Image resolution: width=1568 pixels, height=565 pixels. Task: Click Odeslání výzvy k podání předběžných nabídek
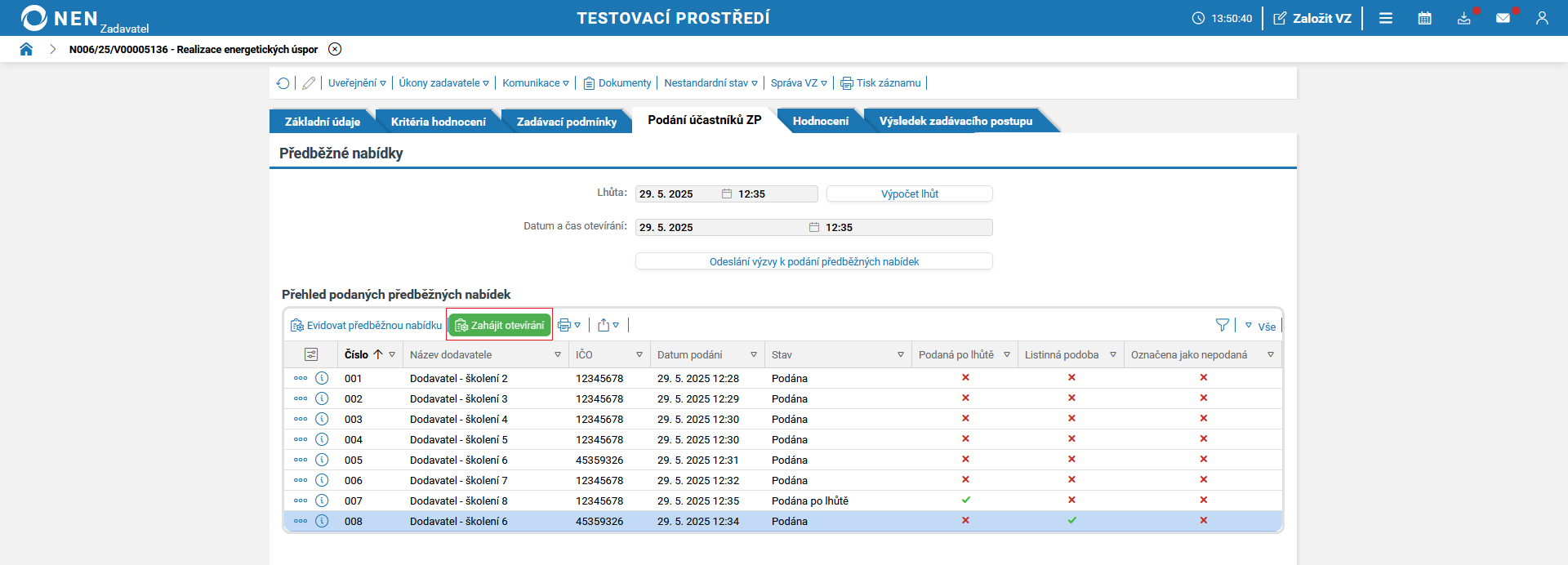click(x=813, y=261)
